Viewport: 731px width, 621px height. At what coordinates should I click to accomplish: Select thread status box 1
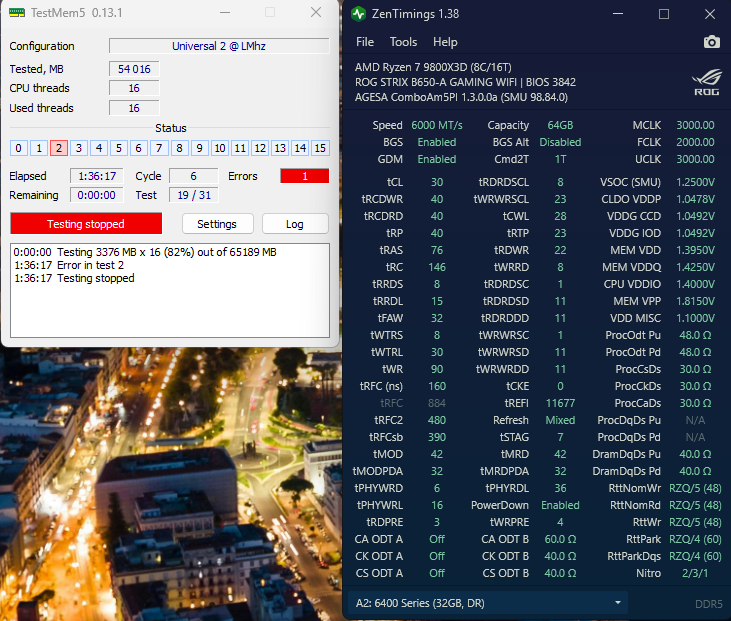coord(39,148)
